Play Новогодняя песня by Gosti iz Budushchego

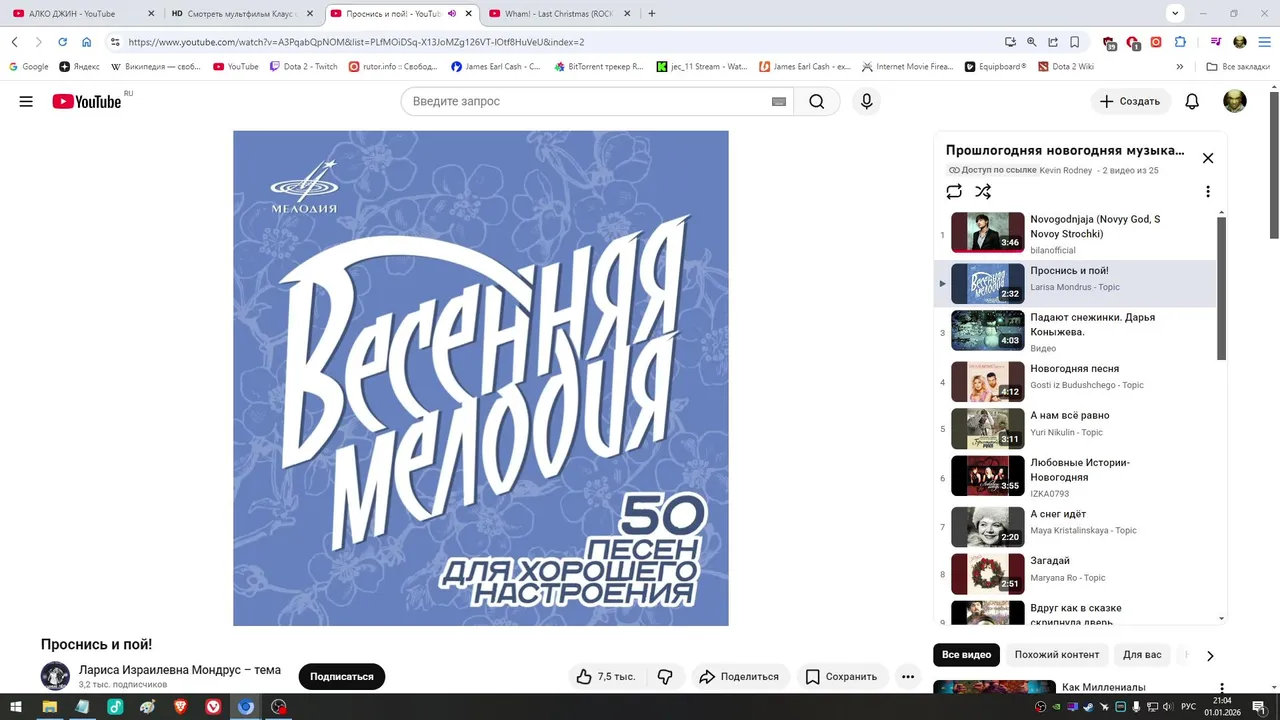pyautogui.click(x=1075, y=381)
